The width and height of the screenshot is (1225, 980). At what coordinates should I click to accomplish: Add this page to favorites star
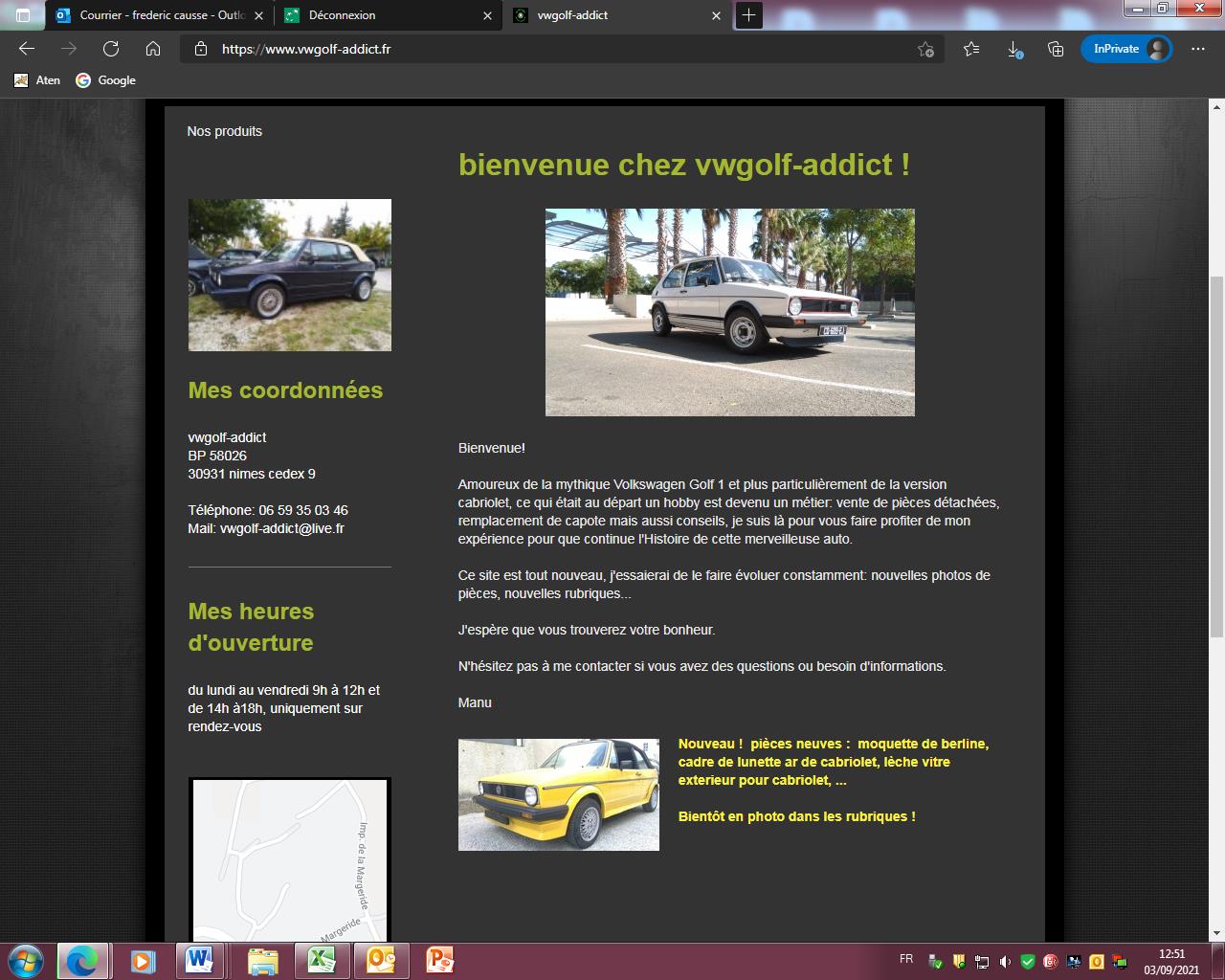click(925, 50)
